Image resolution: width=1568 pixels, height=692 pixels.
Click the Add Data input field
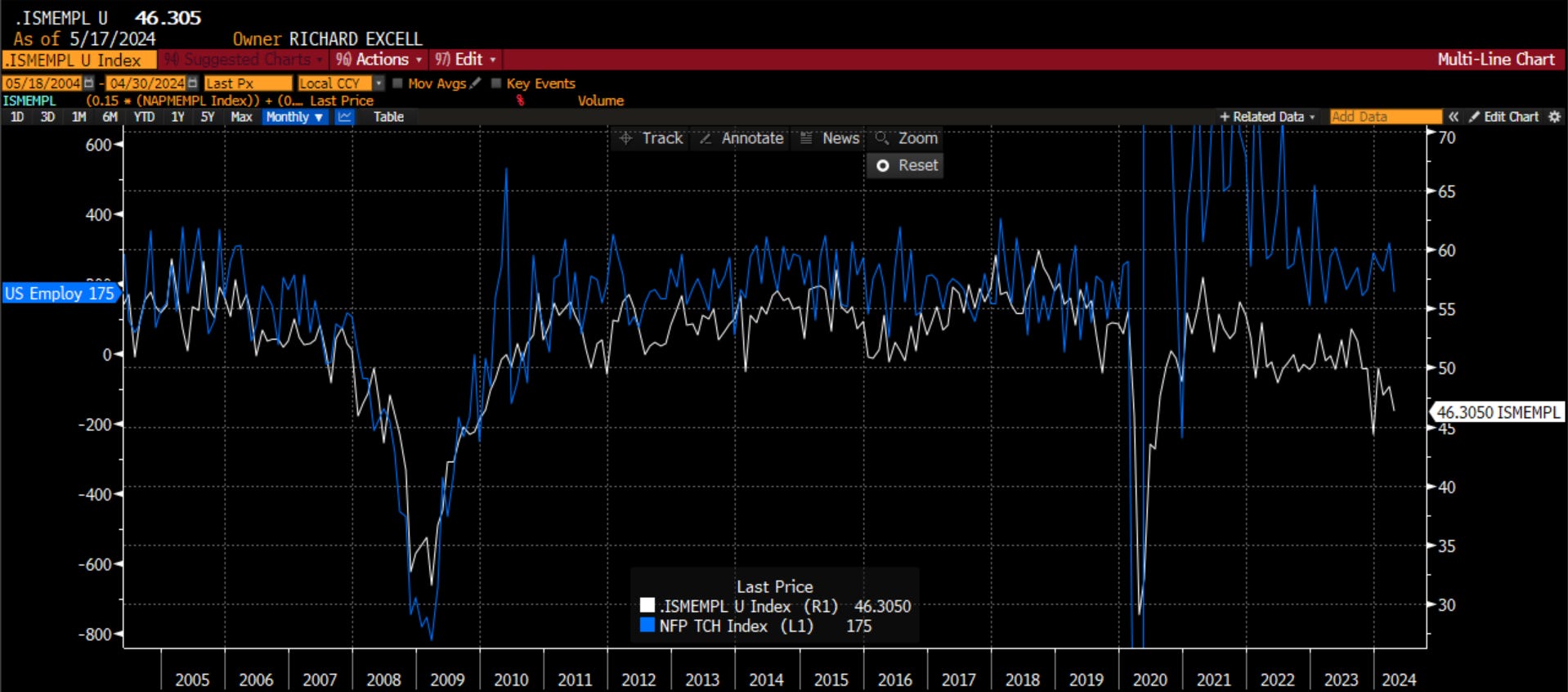coord(1385,117)
